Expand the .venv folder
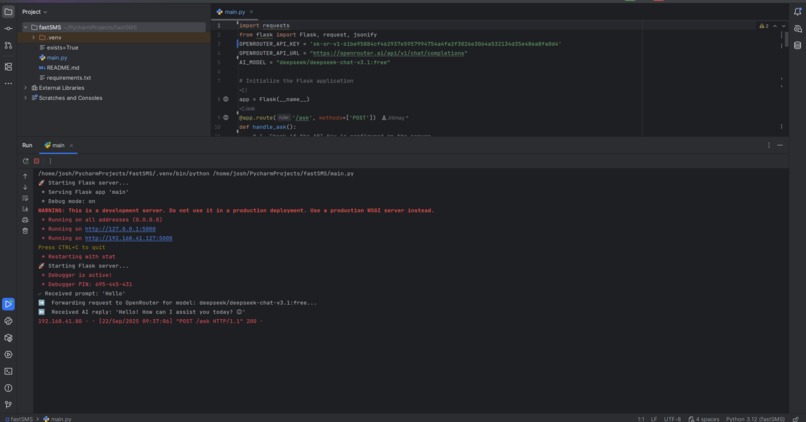806x422 pixels. [33, 38]
